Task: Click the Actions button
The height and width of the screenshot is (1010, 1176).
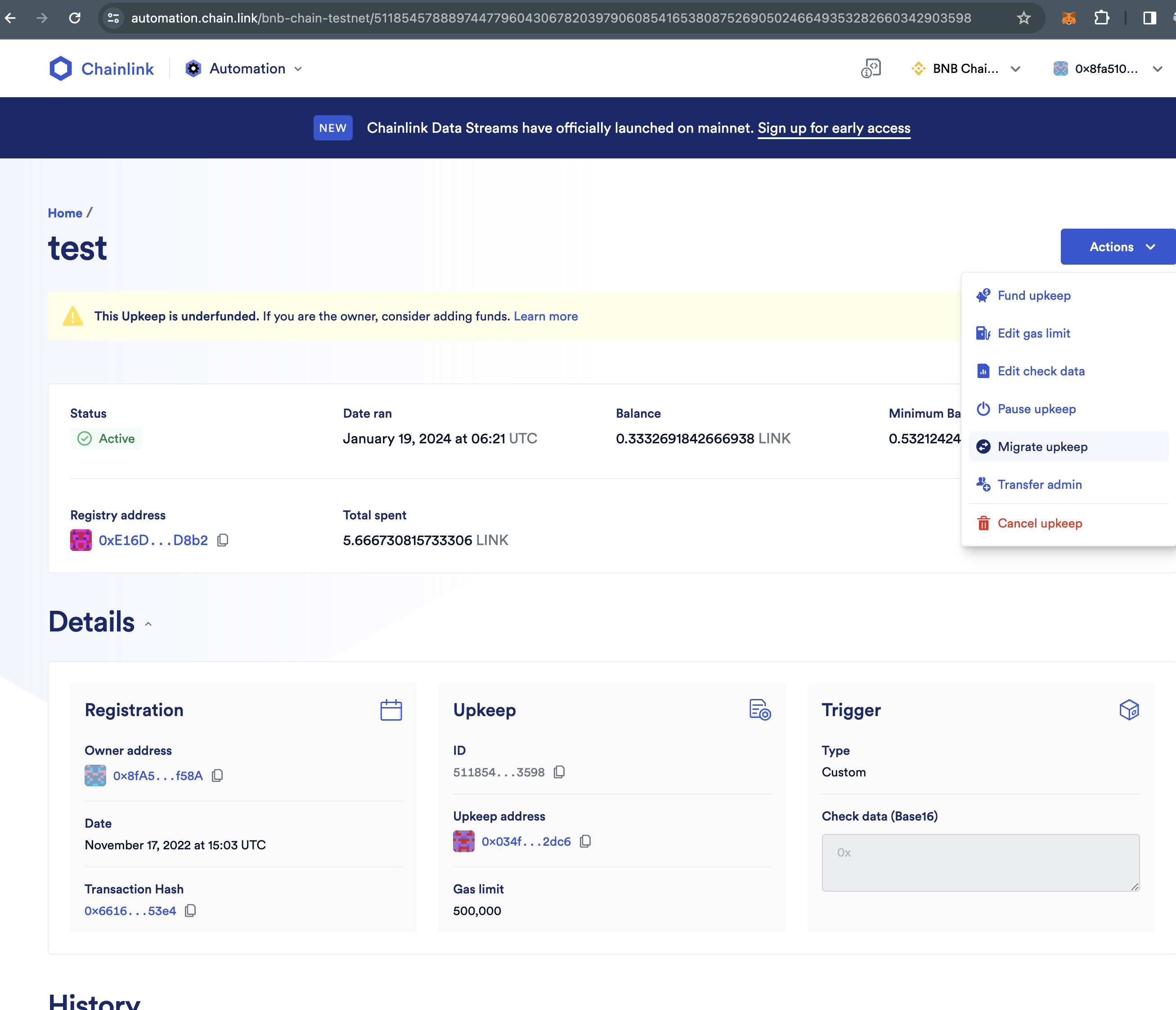Action: (x=1118, y=247)
